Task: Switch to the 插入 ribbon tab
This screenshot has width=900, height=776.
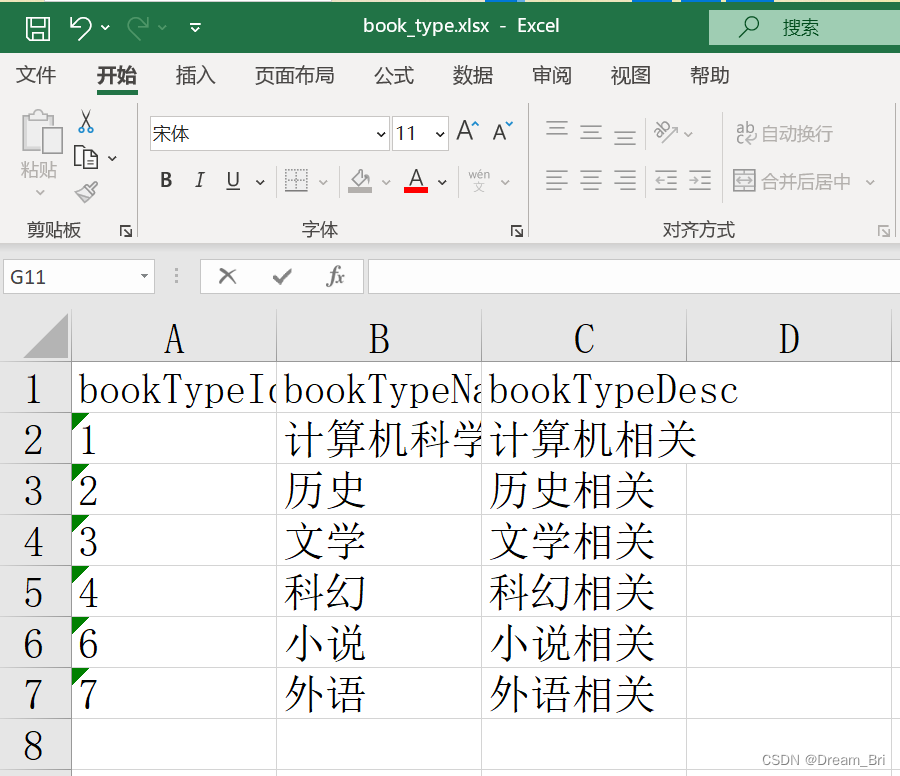Action: tap(195, 75)
